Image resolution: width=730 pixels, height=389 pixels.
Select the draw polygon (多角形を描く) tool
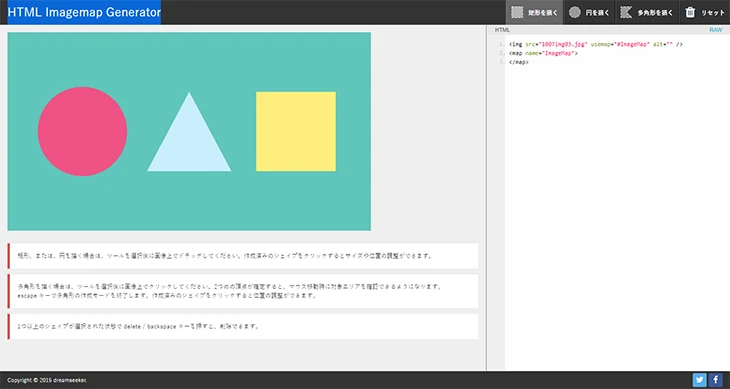[647, 13]
